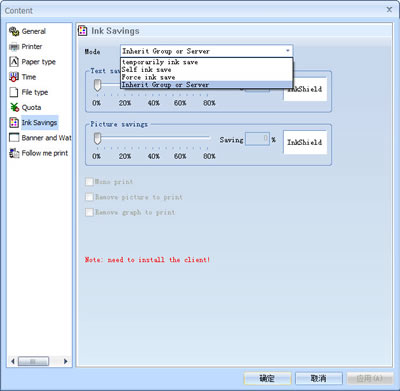Image resolution: width=400 pixels, height=391 pixels.
Task: Click the Follow me print icon
Action: 14,153
